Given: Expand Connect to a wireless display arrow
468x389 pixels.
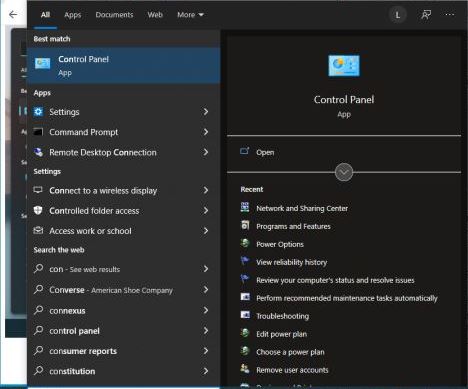Looking at the screenshot, I should (206, 190).
